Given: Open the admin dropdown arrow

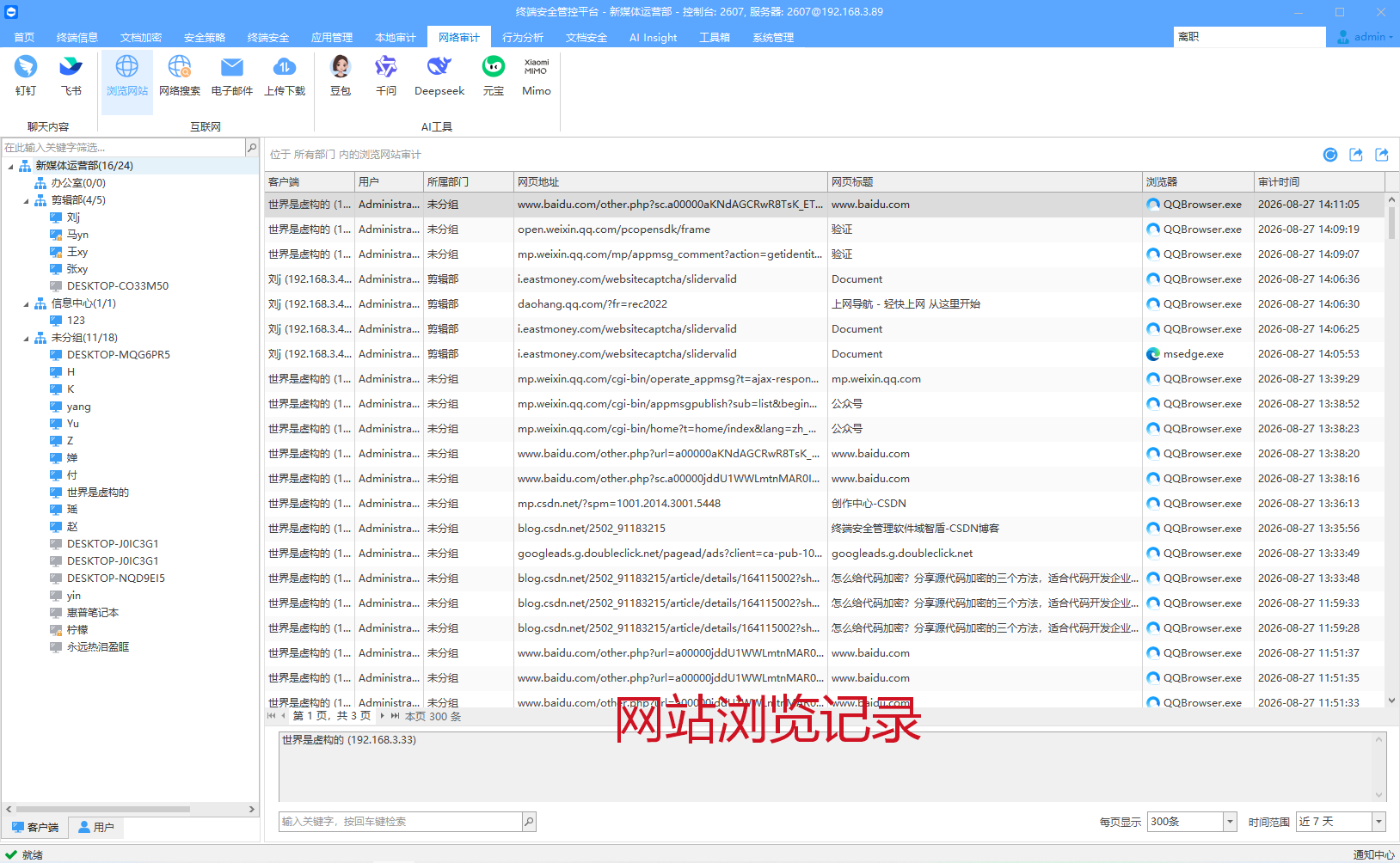Looking at the screenshot, I should coord(1391,37).
